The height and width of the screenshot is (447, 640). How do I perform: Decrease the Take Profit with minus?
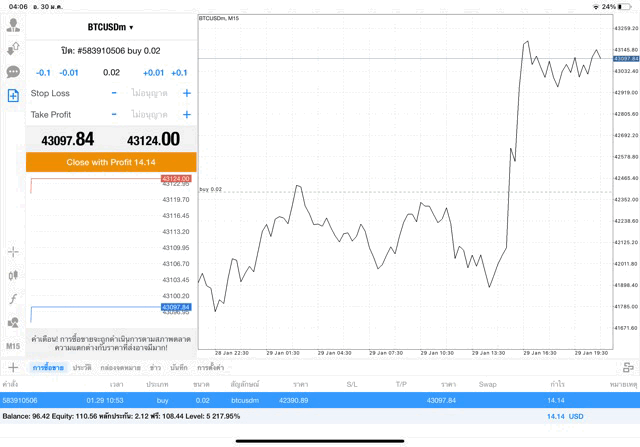click(114, 115)
